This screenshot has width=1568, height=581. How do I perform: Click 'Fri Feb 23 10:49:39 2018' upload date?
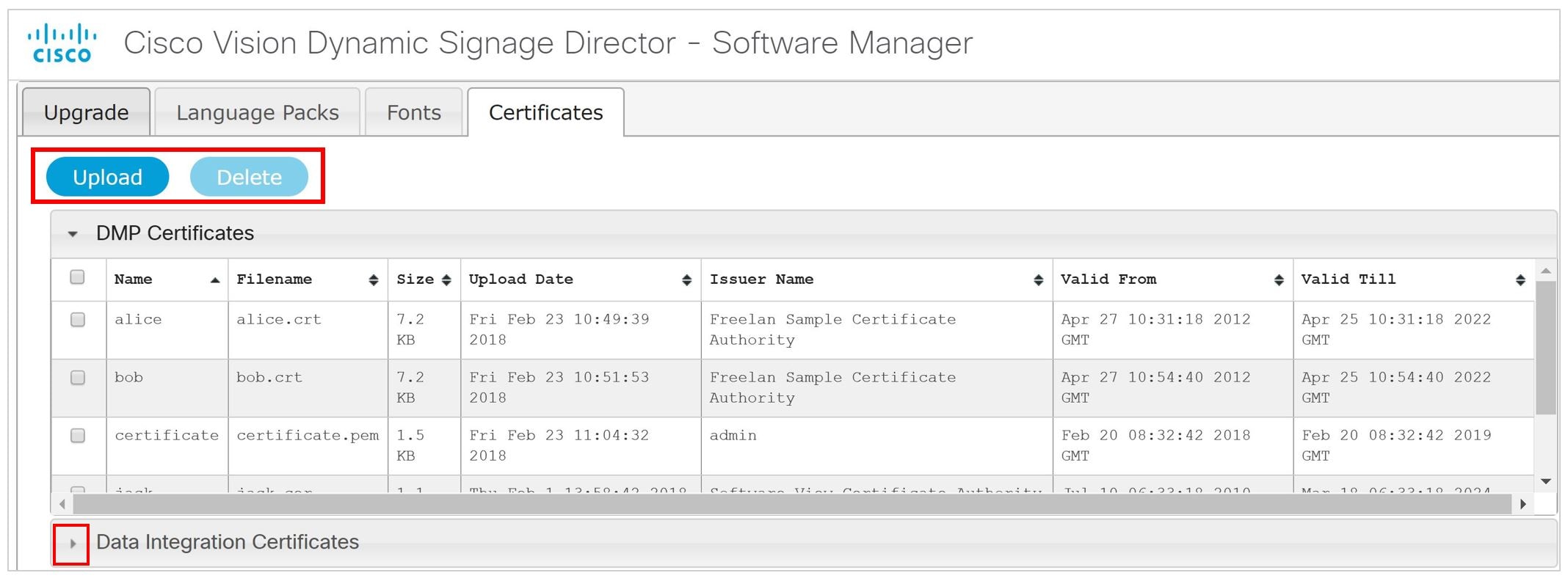pos(559,329)
